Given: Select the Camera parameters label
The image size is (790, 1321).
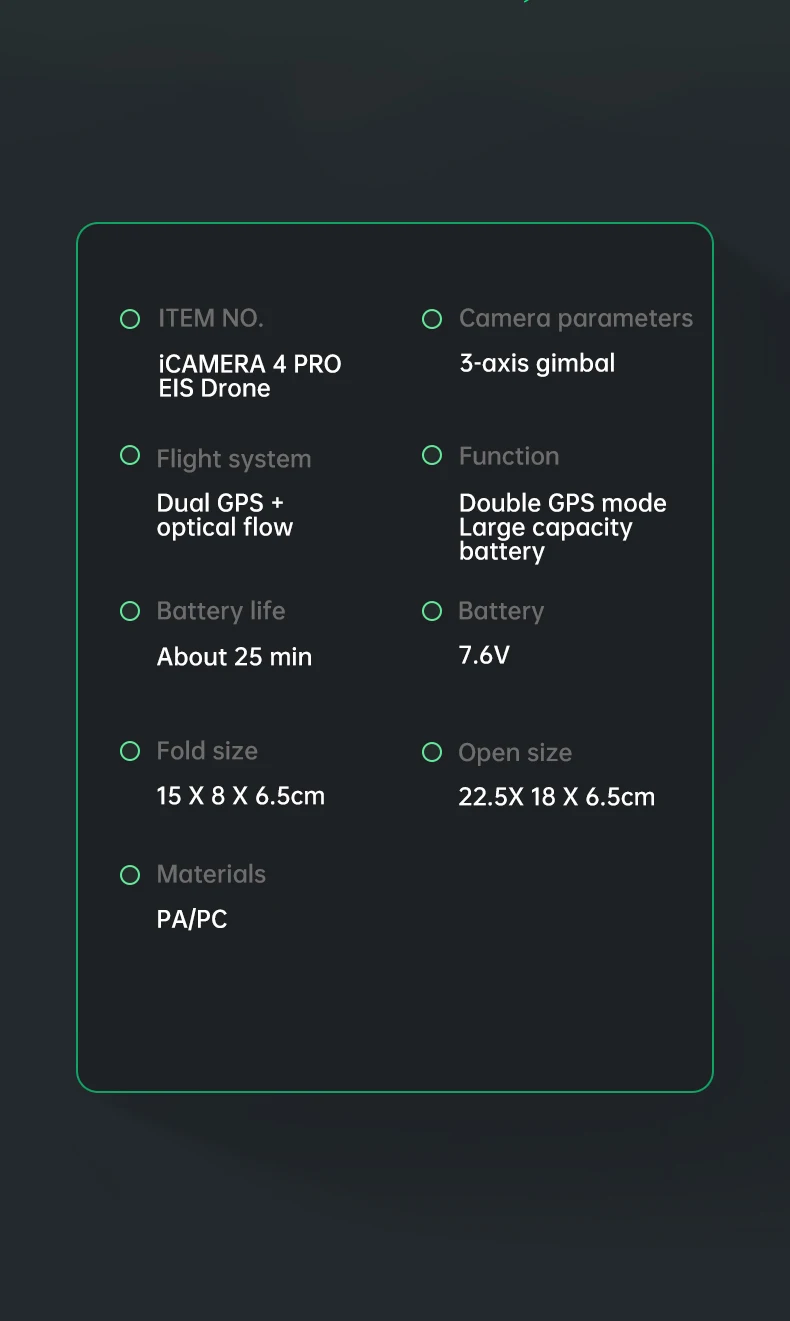Looking at the screenshot, I should coord(575,319).
